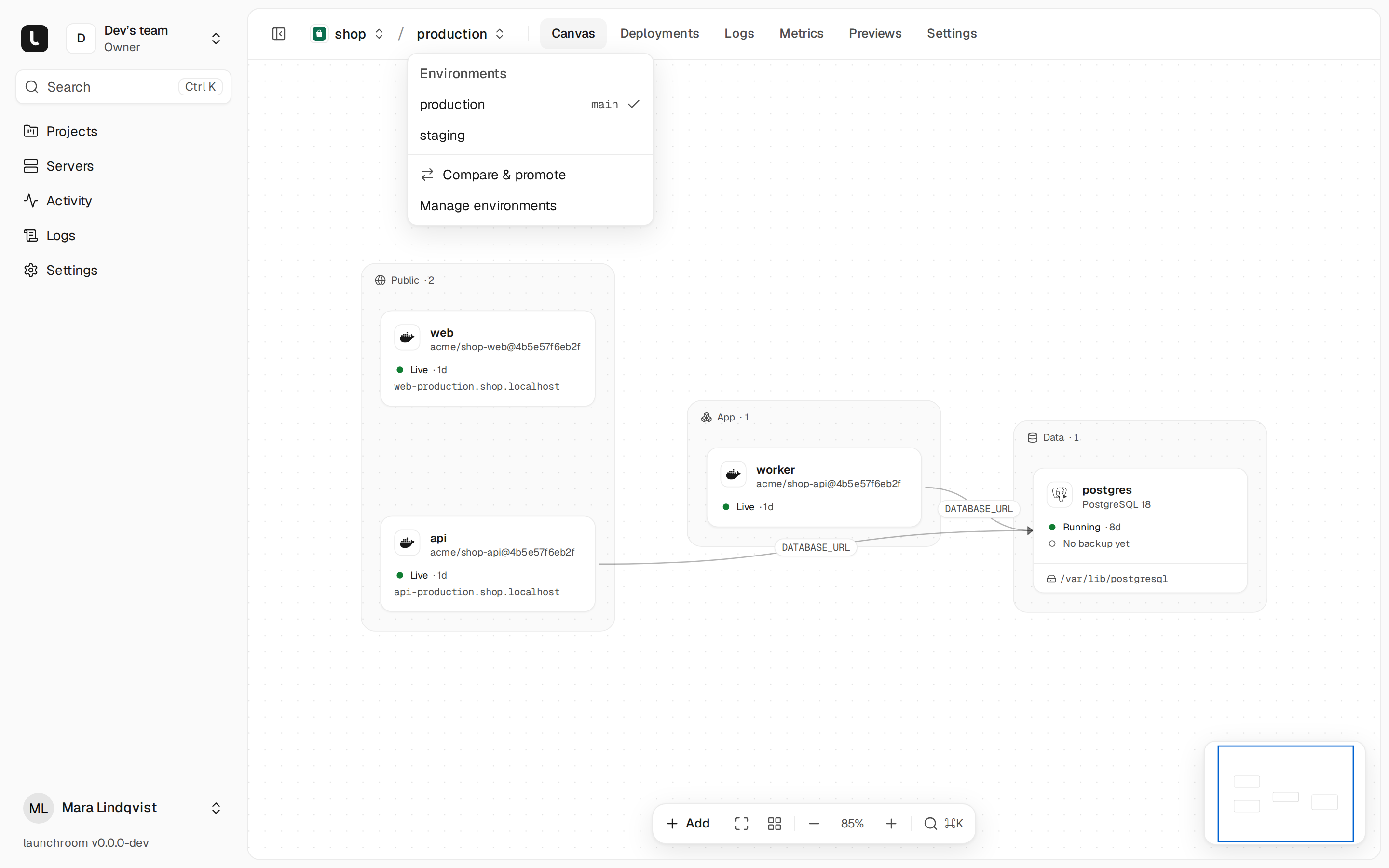Image resolution: width=1389 pixels, height=868 pixels.
Task: Open the Metrics tab
Action: coord(801,34)
